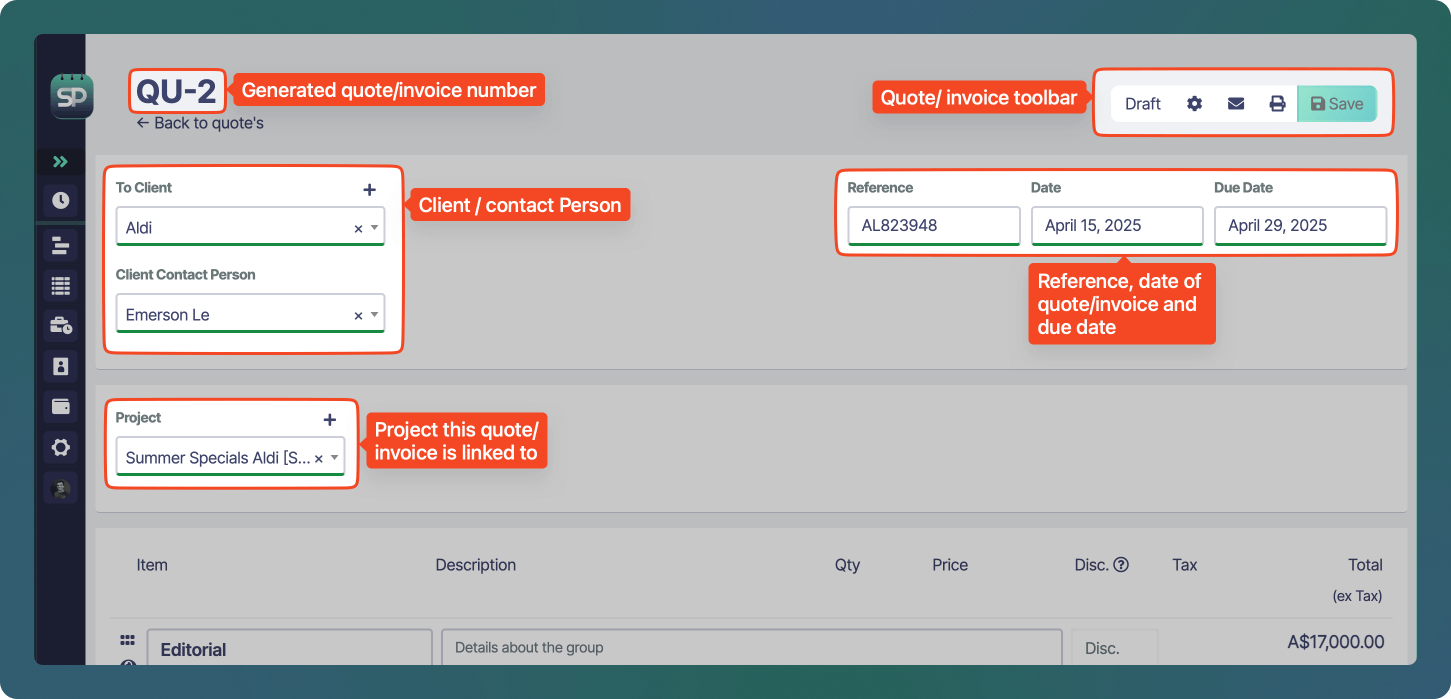Open the Project dropdown arrow

point(335,458)
